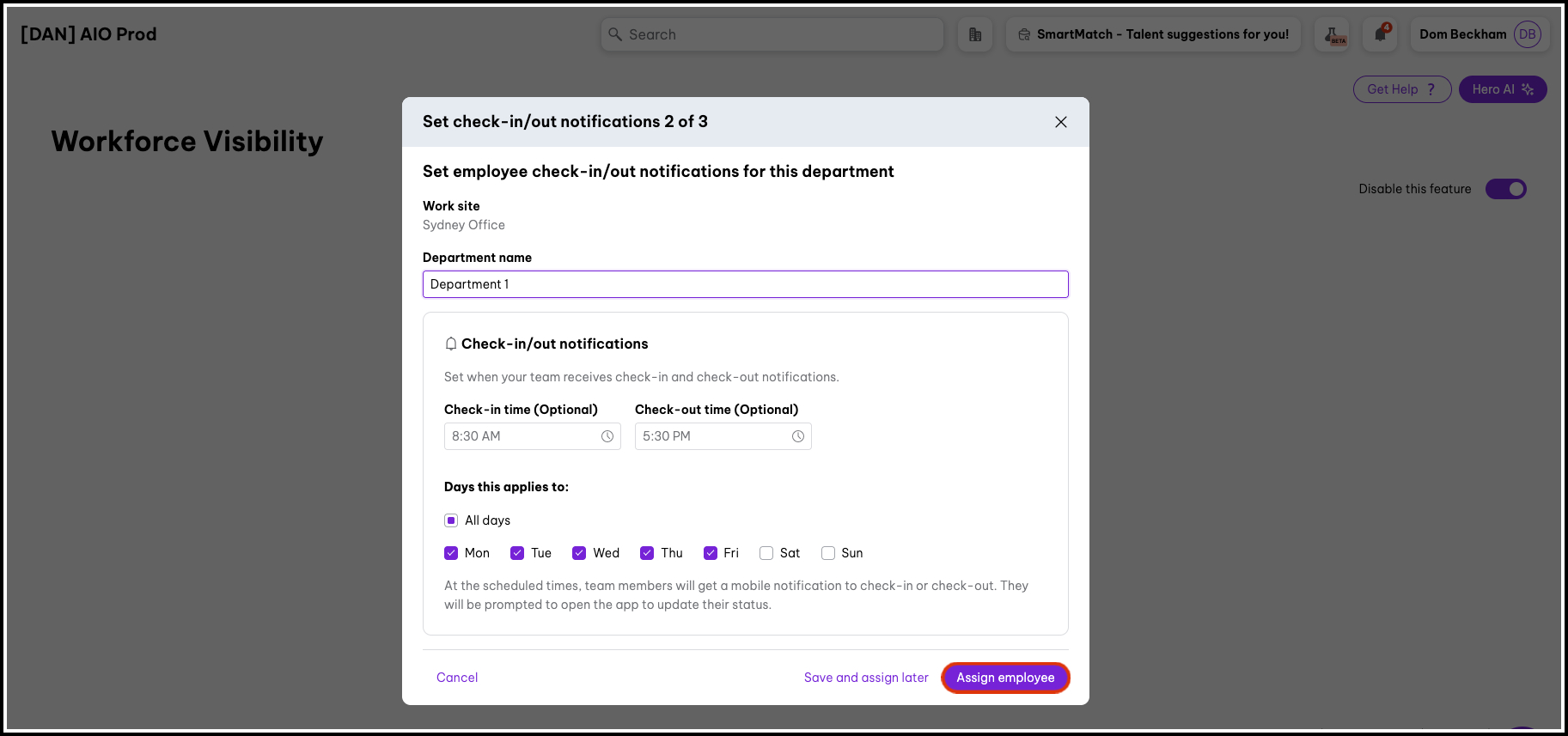1568x736 pixels.
Task: Open SmartMatch talent suggestions
Action: [1153, 34]
